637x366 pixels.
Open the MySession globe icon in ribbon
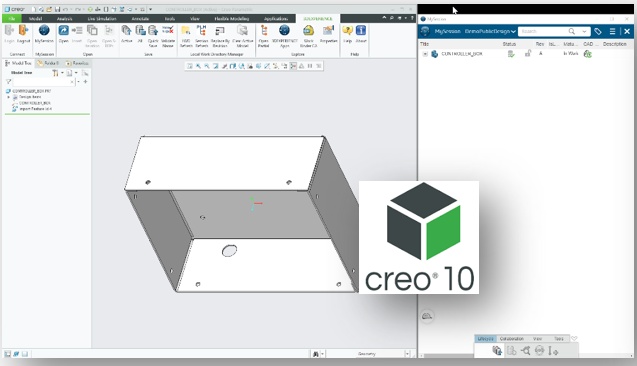pos(44,30)
